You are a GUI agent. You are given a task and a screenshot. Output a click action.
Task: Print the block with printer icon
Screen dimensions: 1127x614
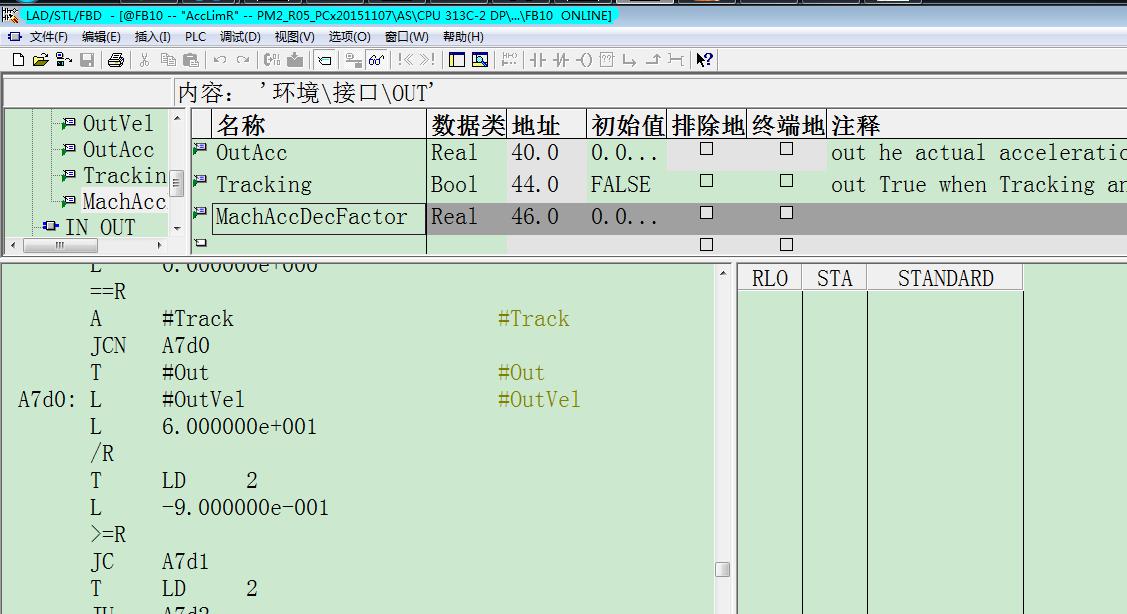tap(116, 60)
